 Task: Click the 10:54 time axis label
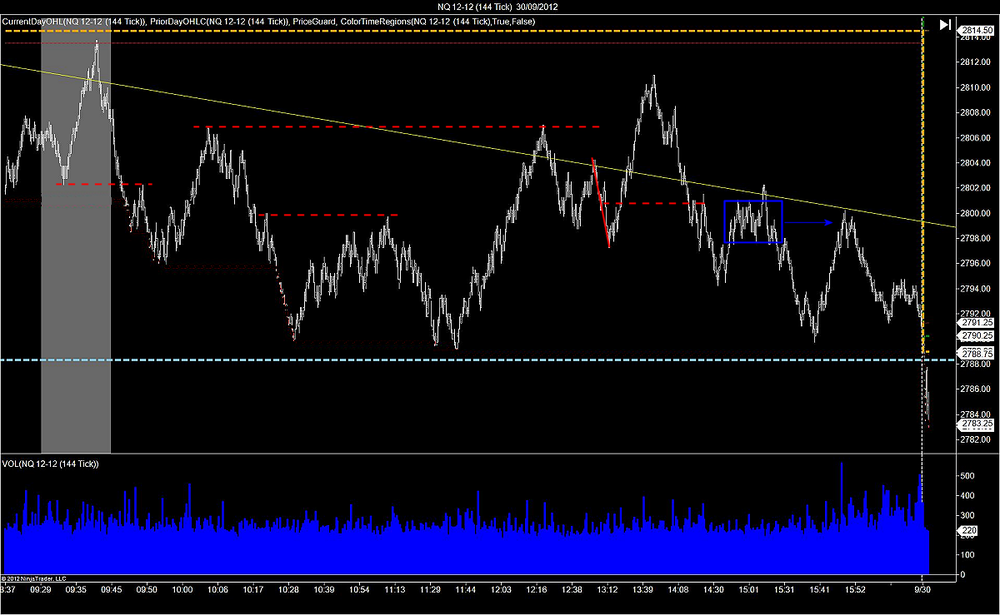click(x=359, y=589)
